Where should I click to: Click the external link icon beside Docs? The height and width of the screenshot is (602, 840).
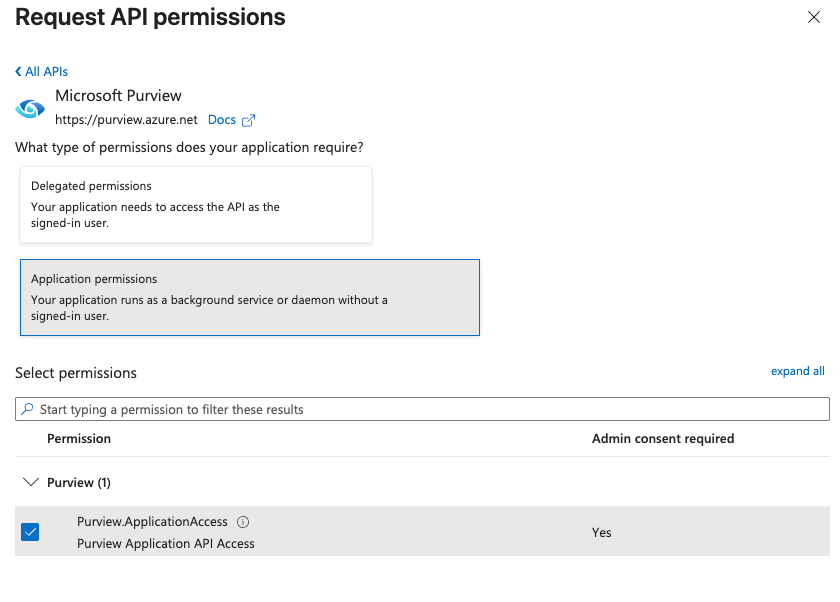[x=249, y=121]
